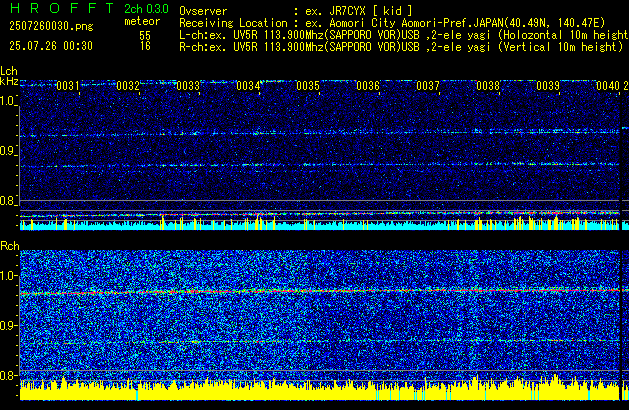Click the 0032 time marker

(128, 86)
